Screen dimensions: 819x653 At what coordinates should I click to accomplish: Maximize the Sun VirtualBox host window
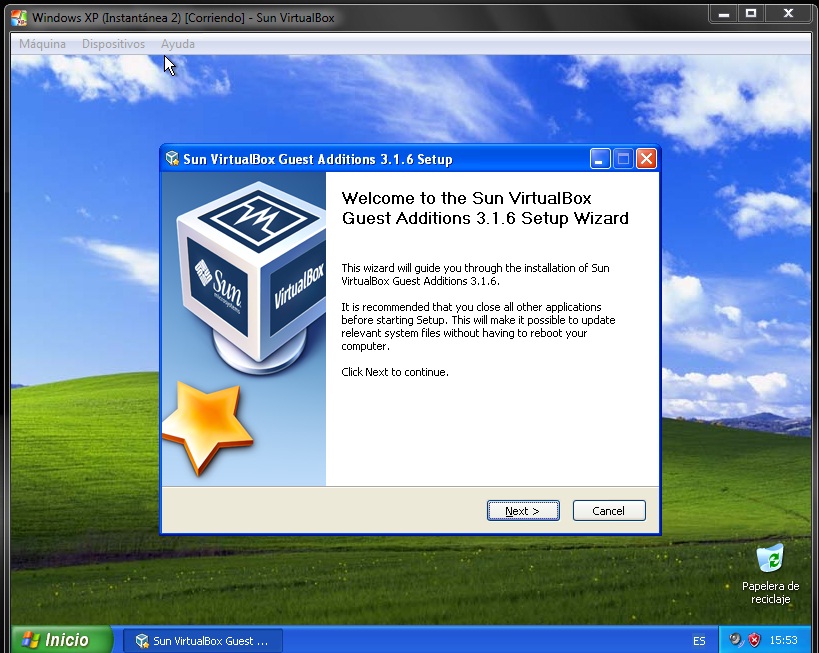pos(751,14)
